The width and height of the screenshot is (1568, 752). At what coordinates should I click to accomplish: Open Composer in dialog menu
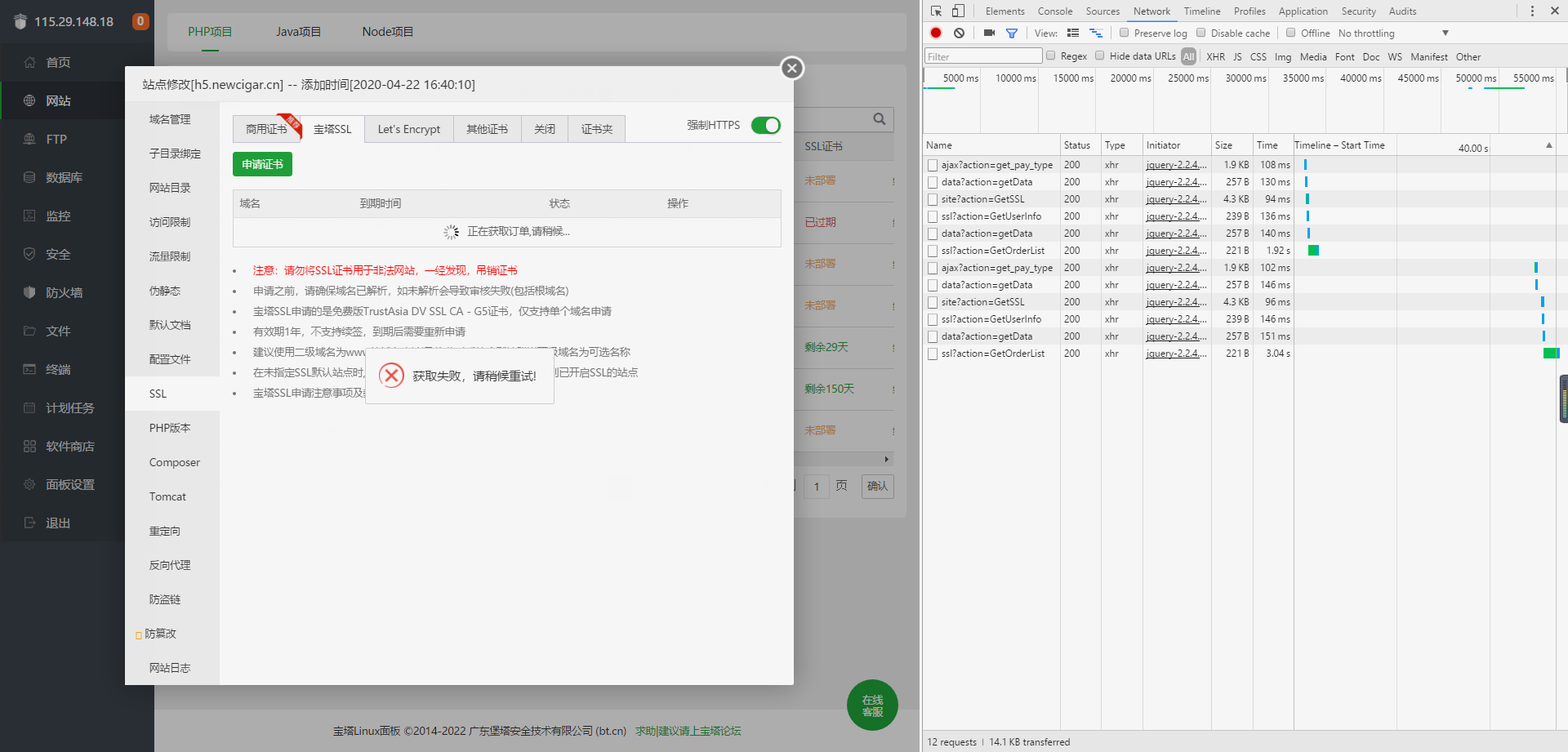[175, 462]
